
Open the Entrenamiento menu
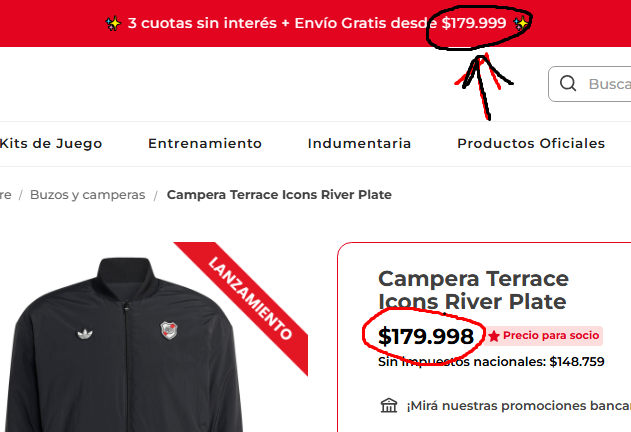(205, 143)
